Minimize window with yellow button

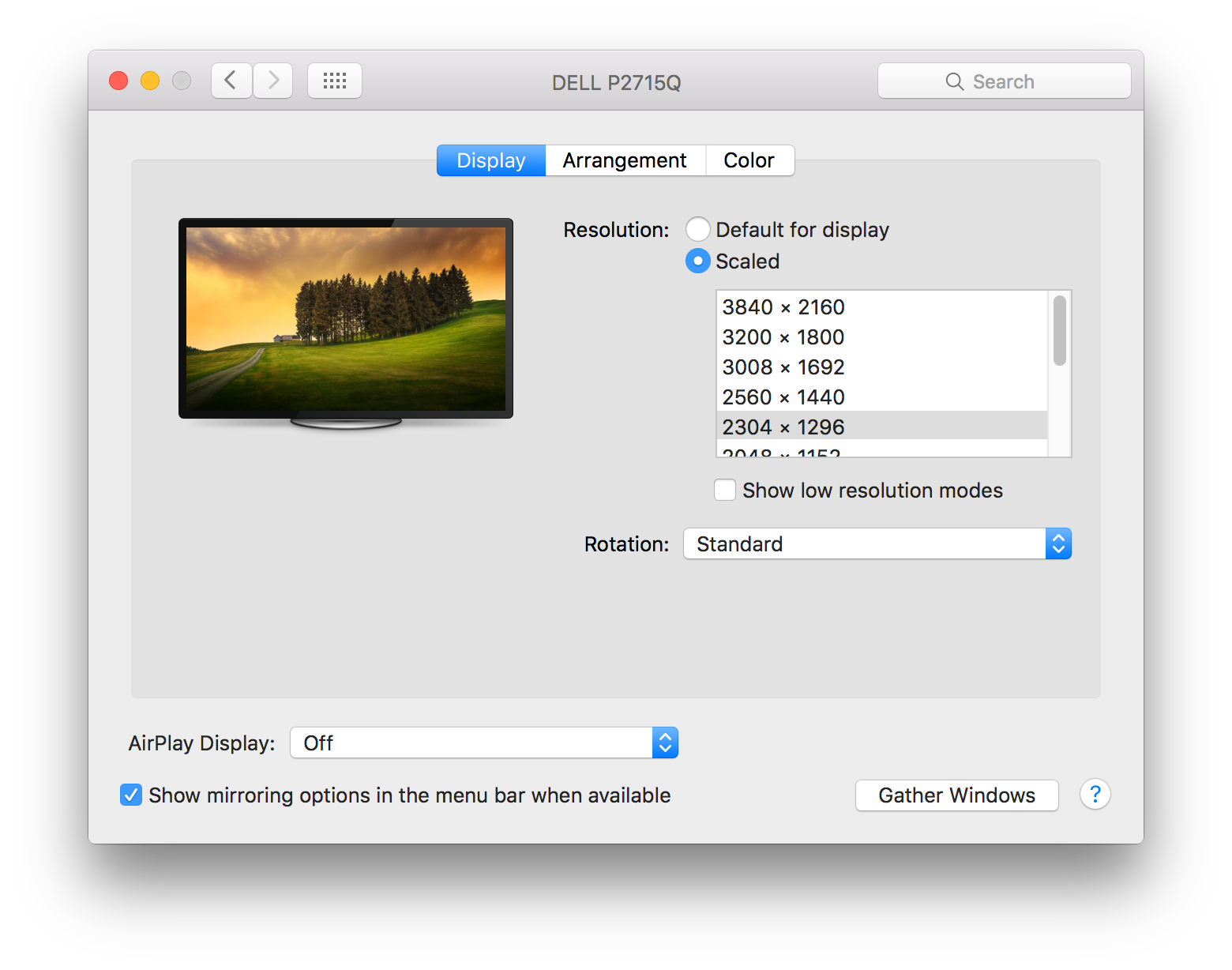[x=150, y=81]
